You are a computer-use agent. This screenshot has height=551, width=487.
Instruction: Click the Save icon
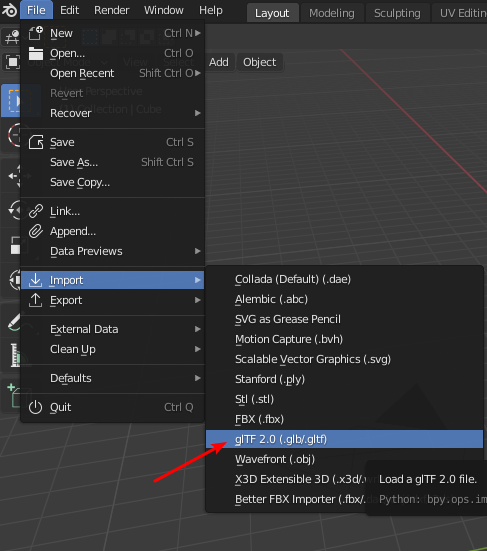(35, 142)
